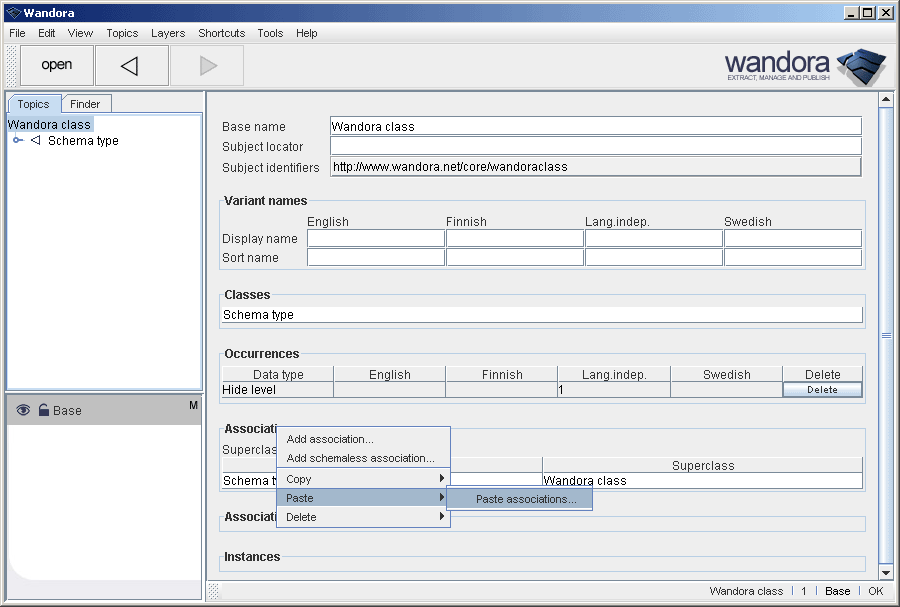Click the forward arrow navigation button
This screenshot has width=900, height=607.
207,66
